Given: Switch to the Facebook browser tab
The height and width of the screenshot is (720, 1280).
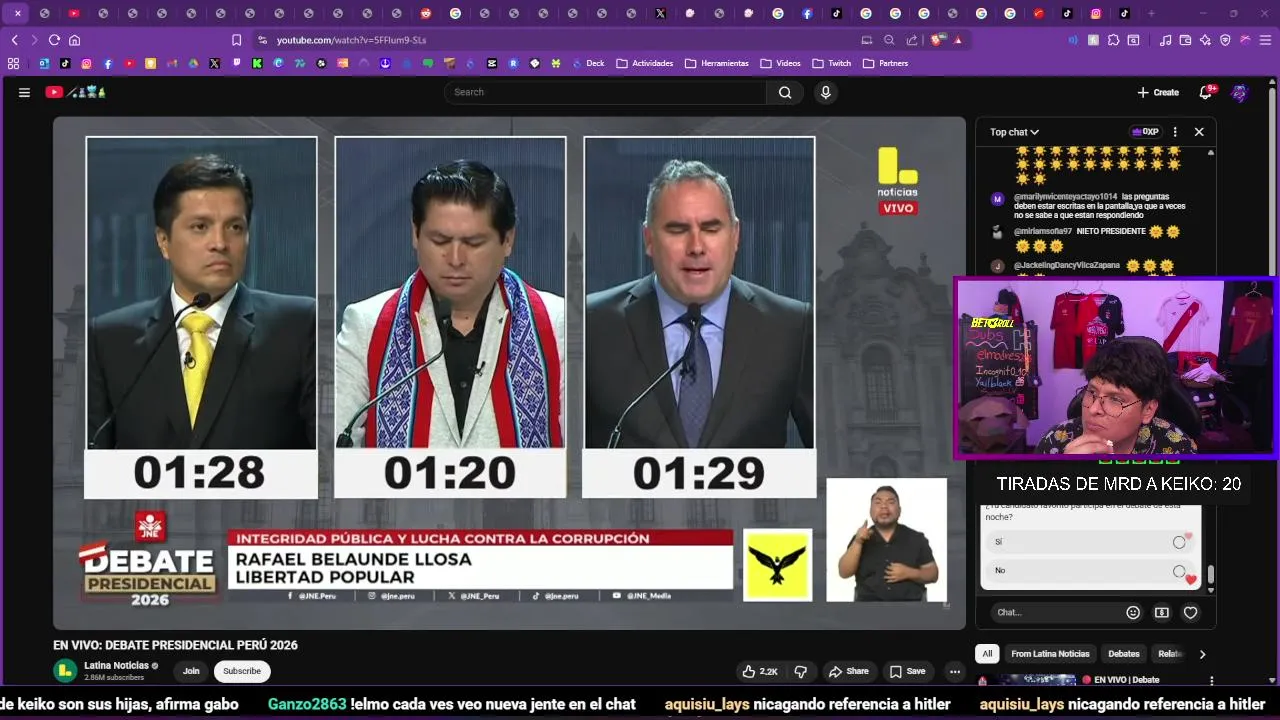Looking at the screenshot, I should pyautogui.click(x=807, y=13).
